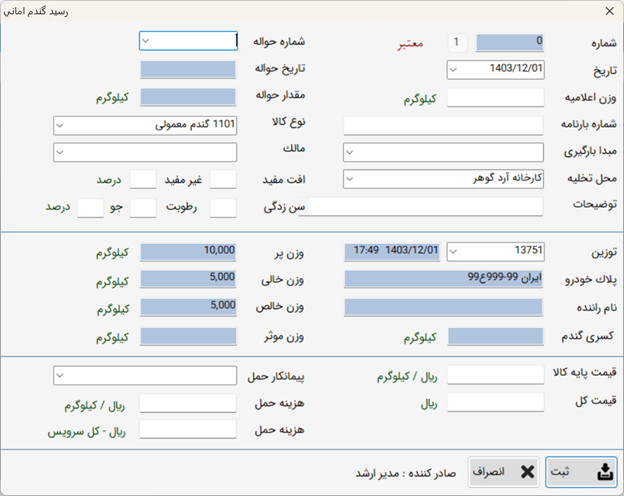
Task: Click the غیر مفید percent box
Action: click(143, 180)
